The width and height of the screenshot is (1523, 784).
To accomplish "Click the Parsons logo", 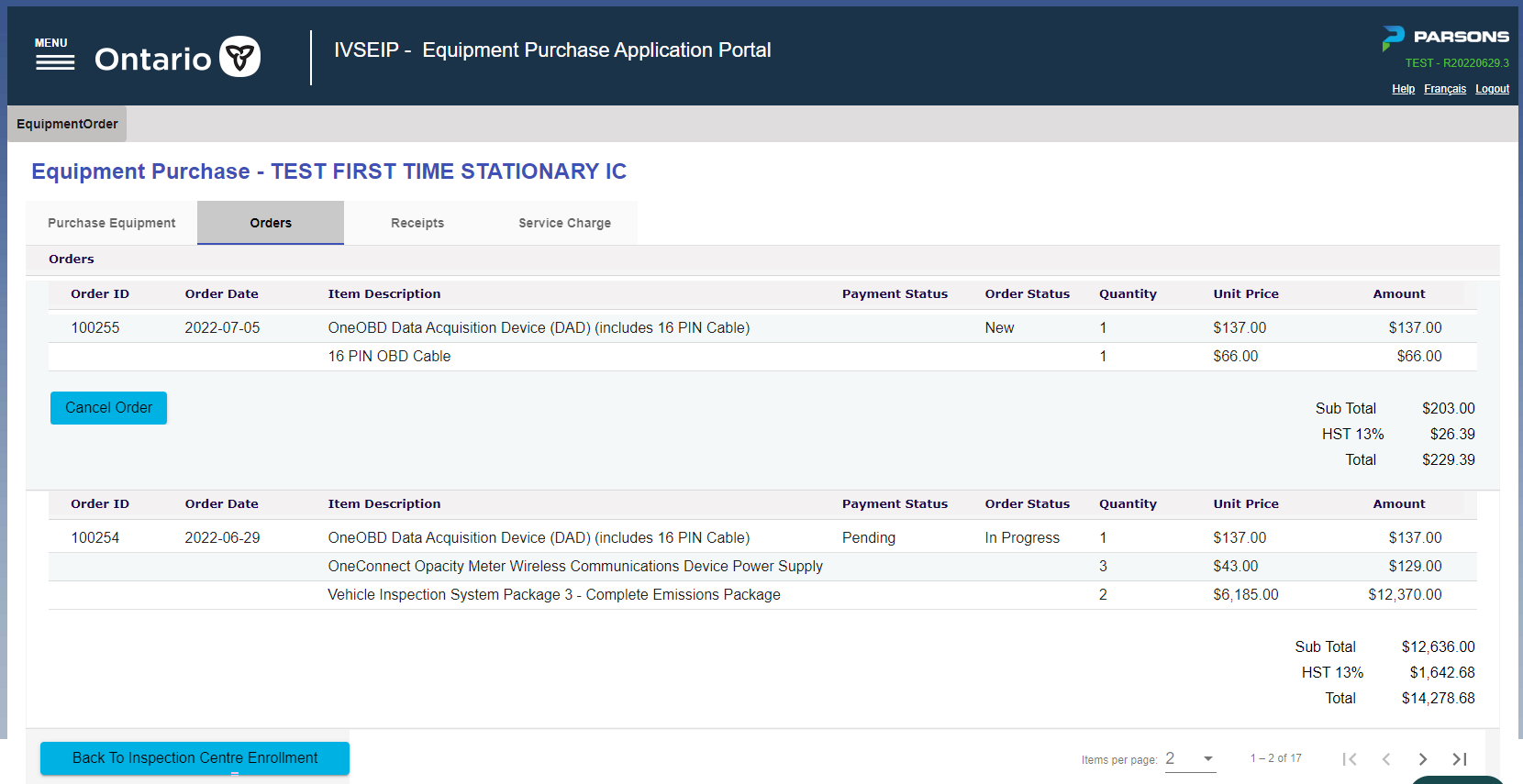I will pos(1446,38).
